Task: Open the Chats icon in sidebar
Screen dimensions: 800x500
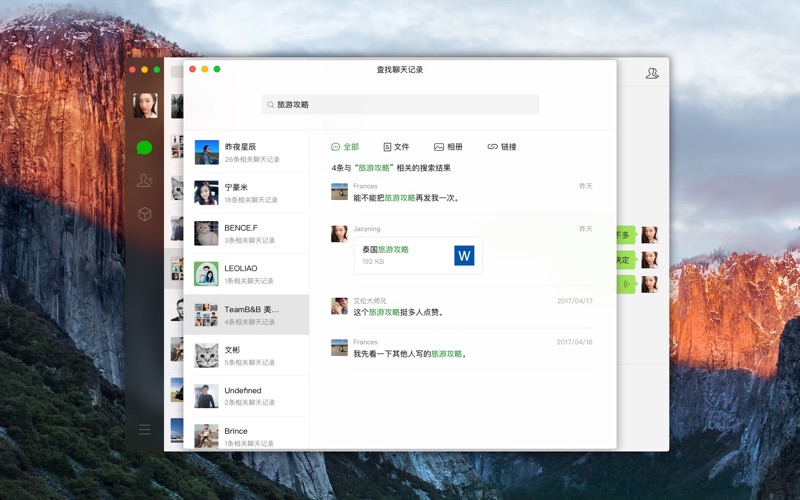Action: (x=145, y=147)
